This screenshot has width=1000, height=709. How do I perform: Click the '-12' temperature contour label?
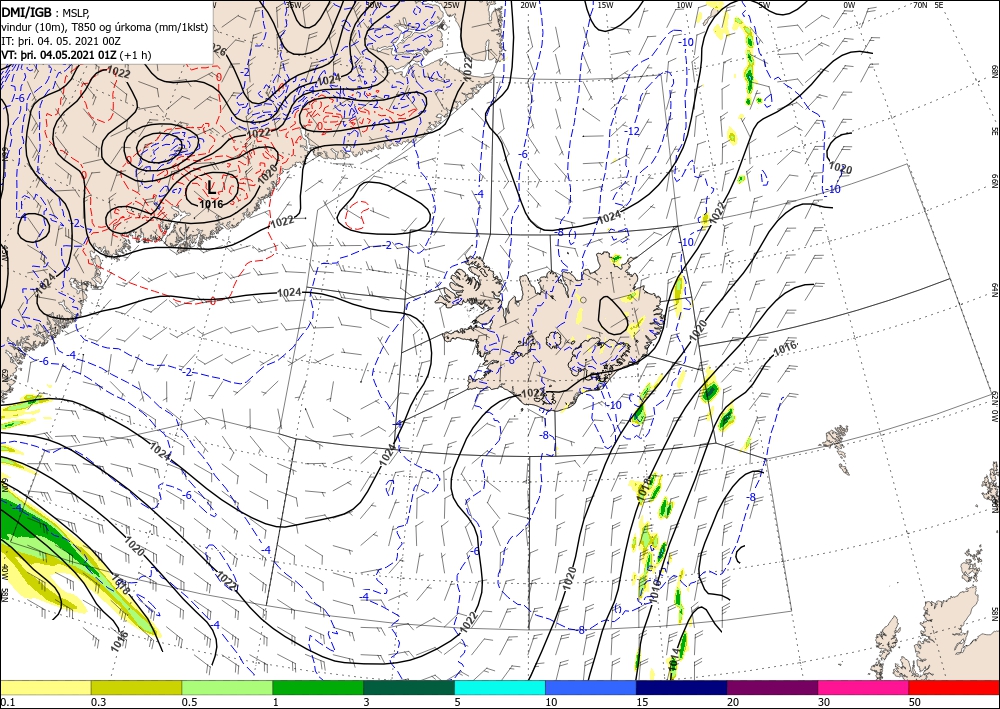pyautogui.click(x=632, y=131)
